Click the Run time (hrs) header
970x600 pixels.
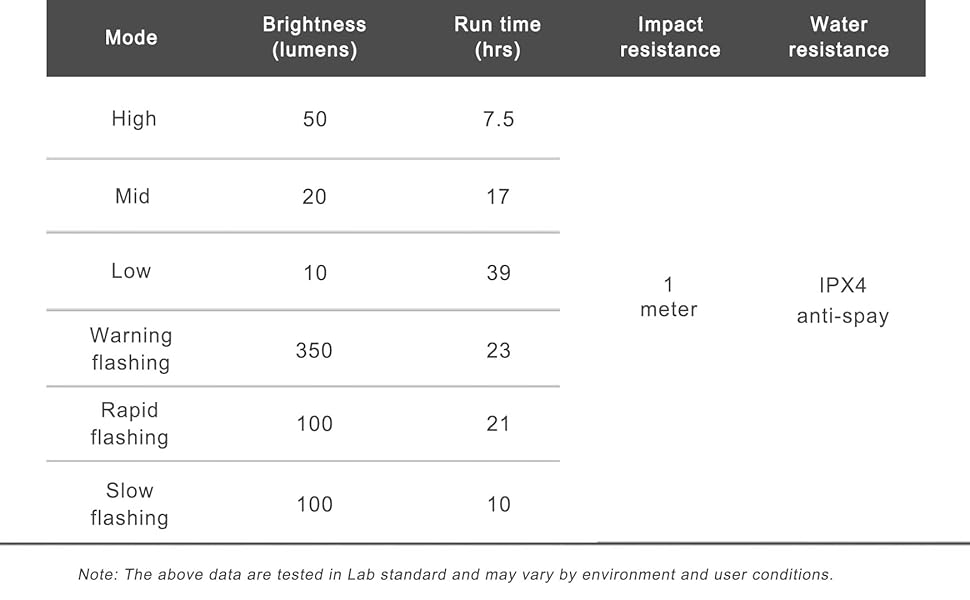coord(497,38)
